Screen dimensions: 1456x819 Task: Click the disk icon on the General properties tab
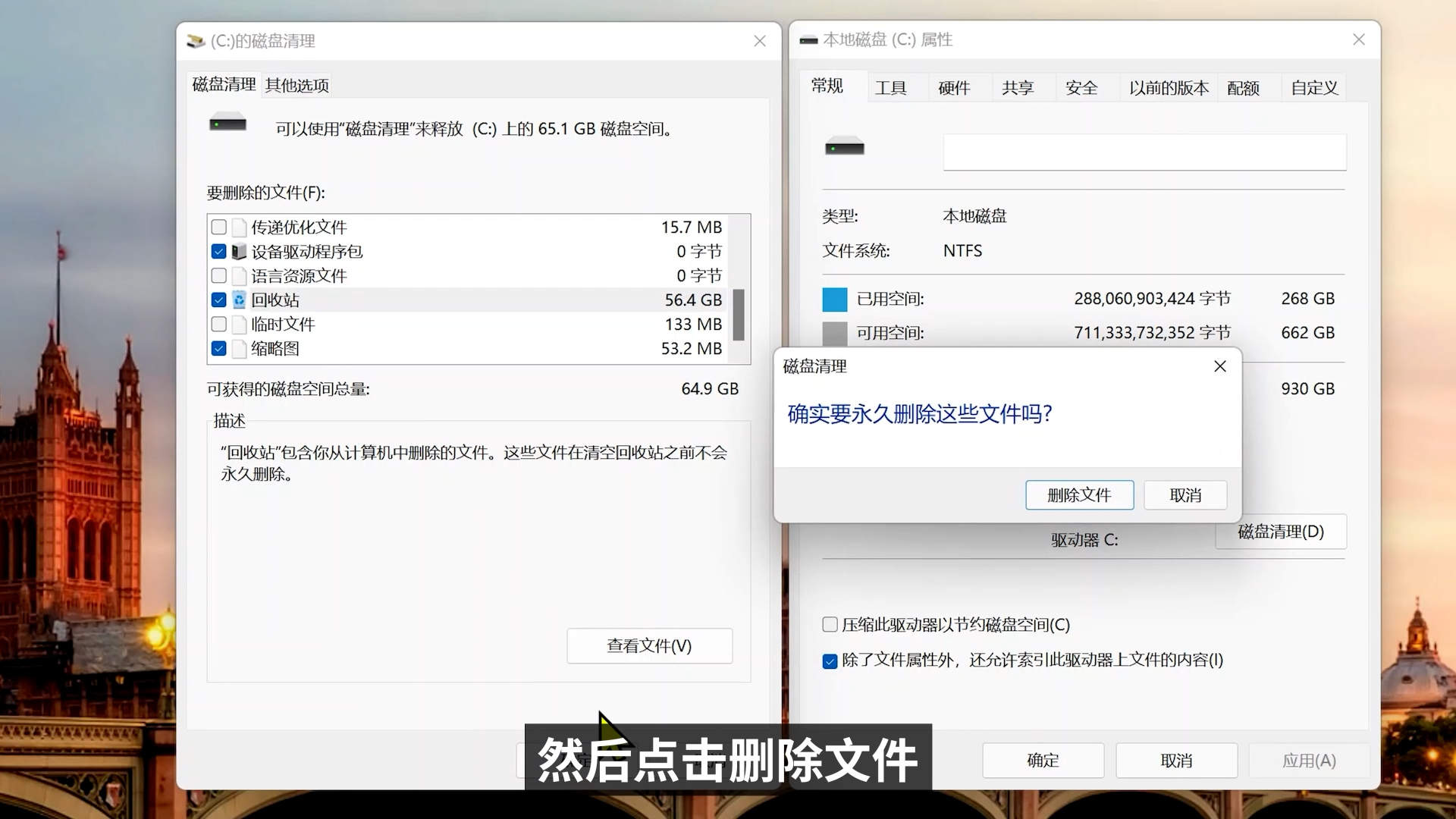(x=844, y=146)
